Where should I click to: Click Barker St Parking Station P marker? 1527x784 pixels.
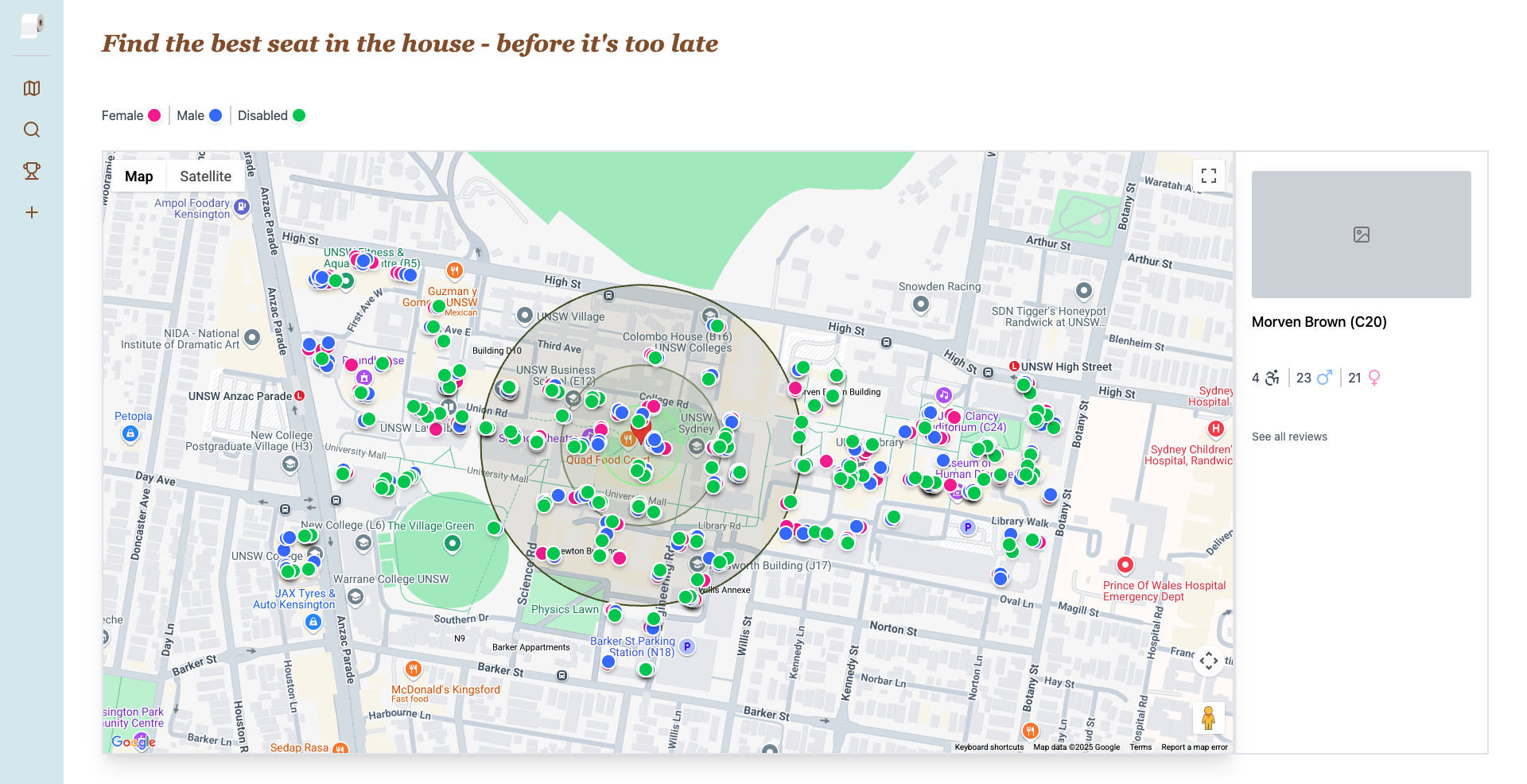(687, 646)
